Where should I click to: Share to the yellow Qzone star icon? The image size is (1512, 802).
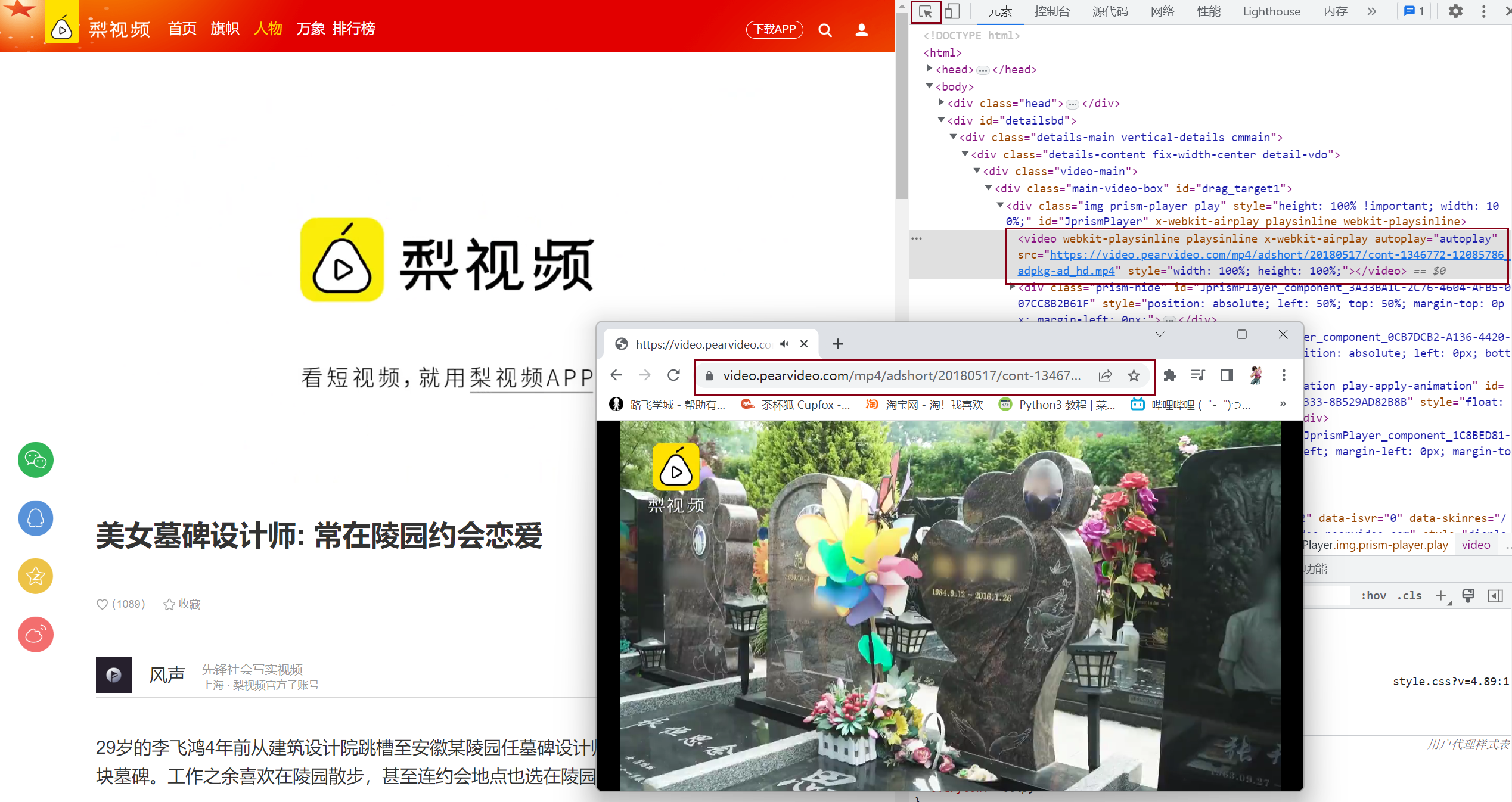(x=36, y=576)
